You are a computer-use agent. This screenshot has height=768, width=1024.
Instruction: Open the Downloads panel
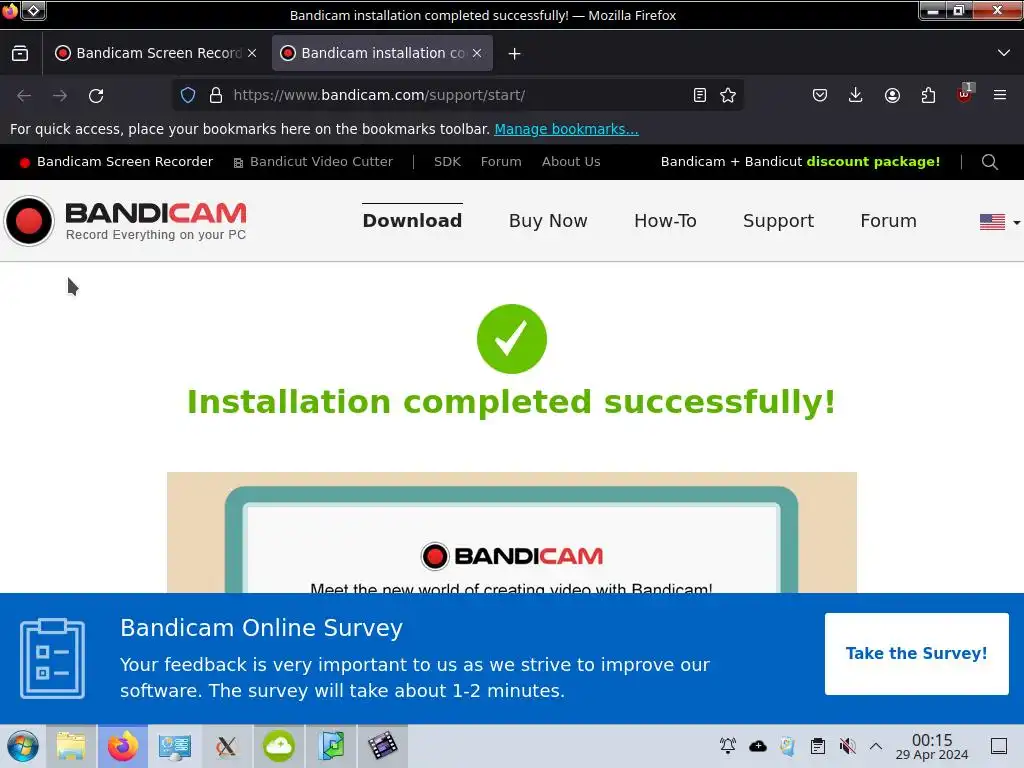click(856, 95)
